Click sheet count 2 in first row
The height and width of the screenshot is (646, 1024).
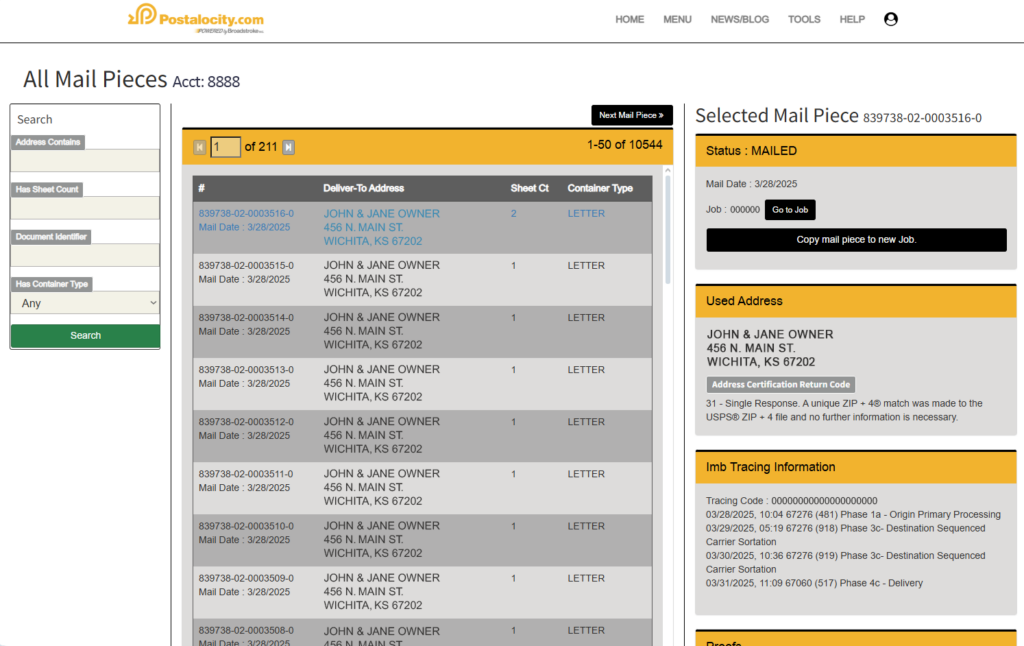(514, 214)
